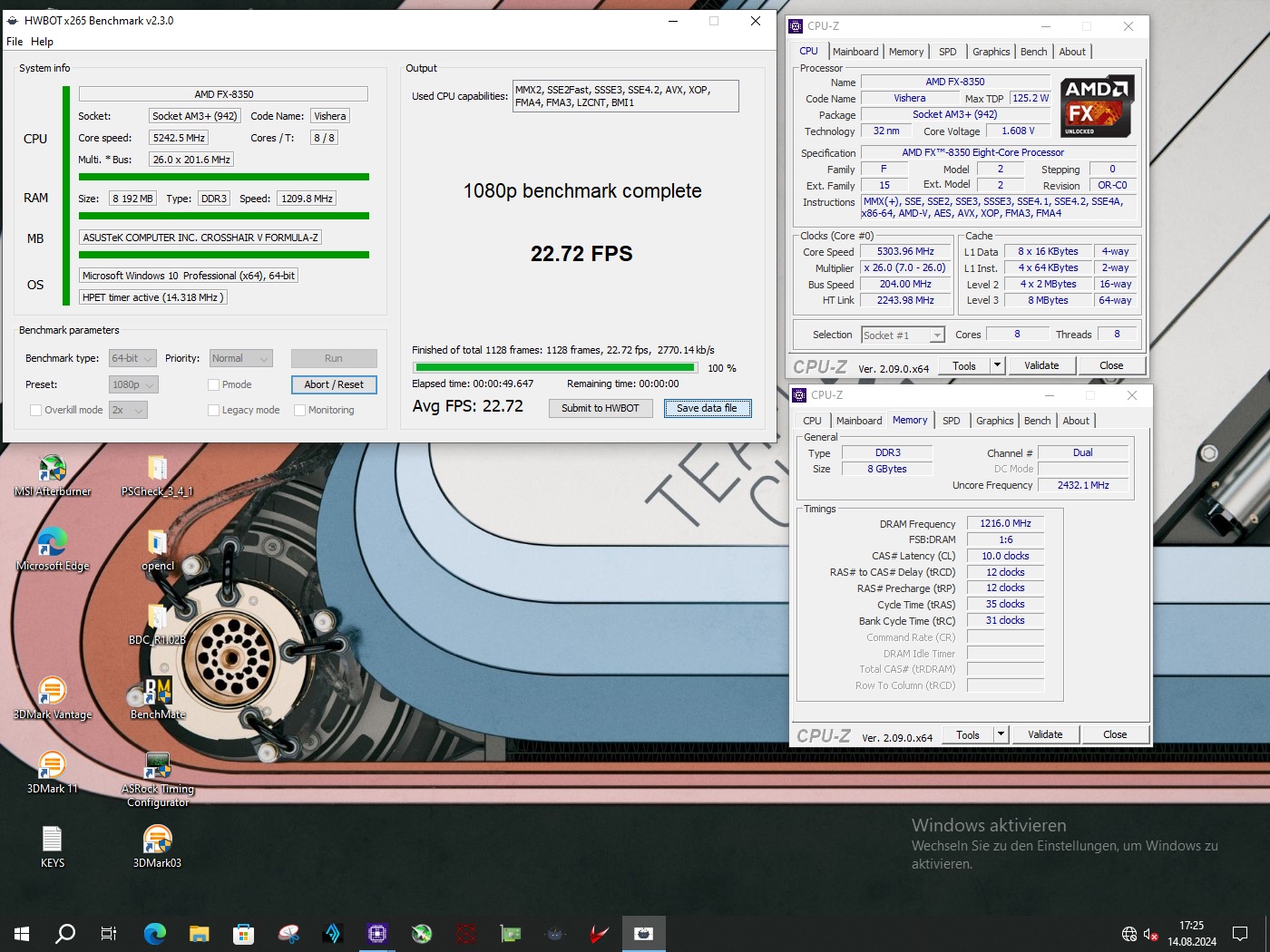Switch to SPD tab in lower CPU-Z
Image resolution: width=1270 pixels, height=952 pixels.
point(951,421)
